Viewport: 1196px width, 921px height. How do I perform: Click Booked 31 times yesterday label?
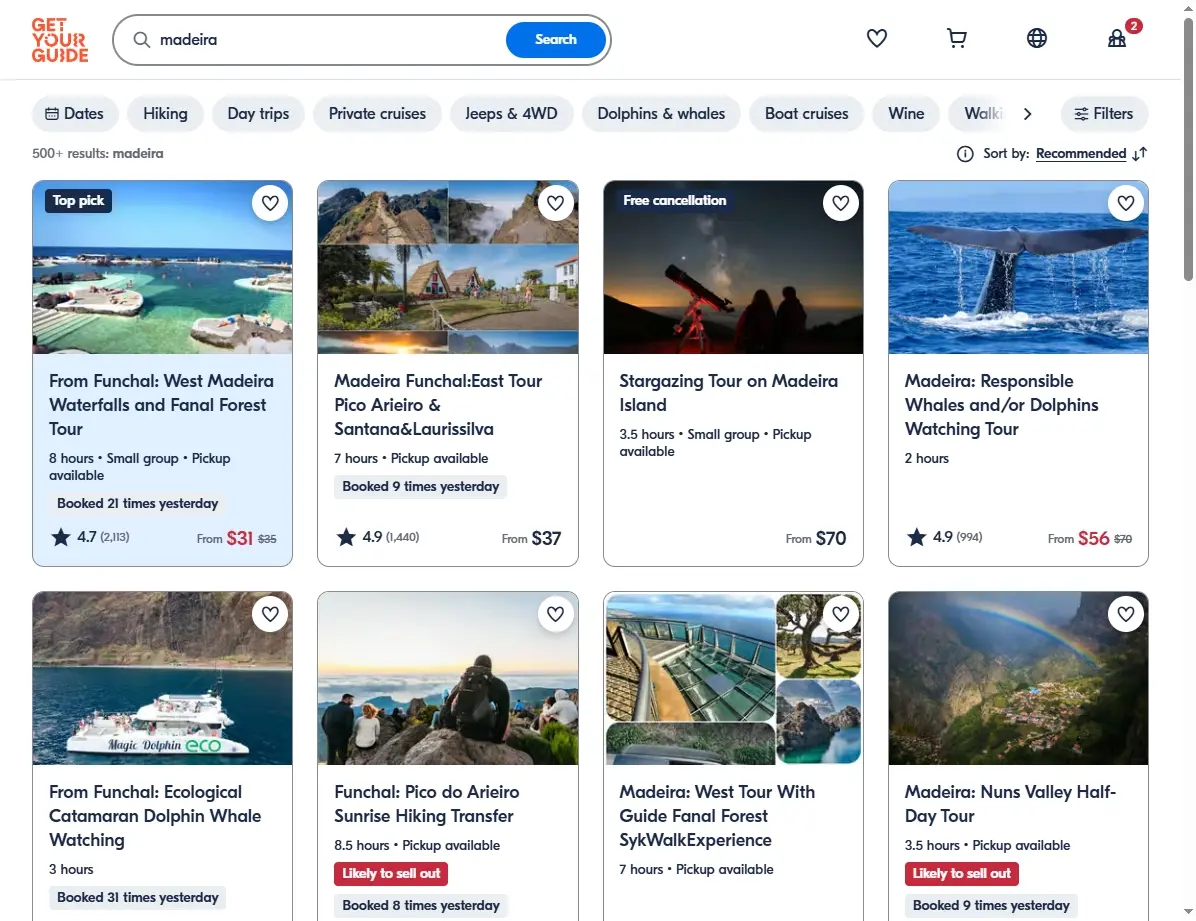(137, 897)
